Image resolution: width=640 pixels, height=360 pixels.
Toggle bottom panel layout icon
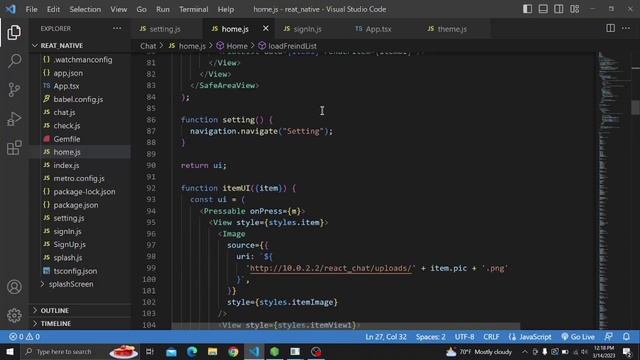tap(543, 9)
